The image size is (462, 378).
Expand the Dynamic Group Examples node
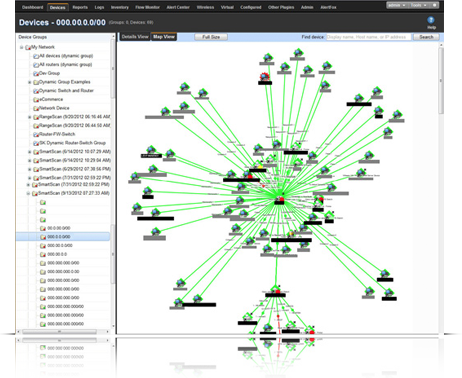pyautogui.click(x=29, y=82)
